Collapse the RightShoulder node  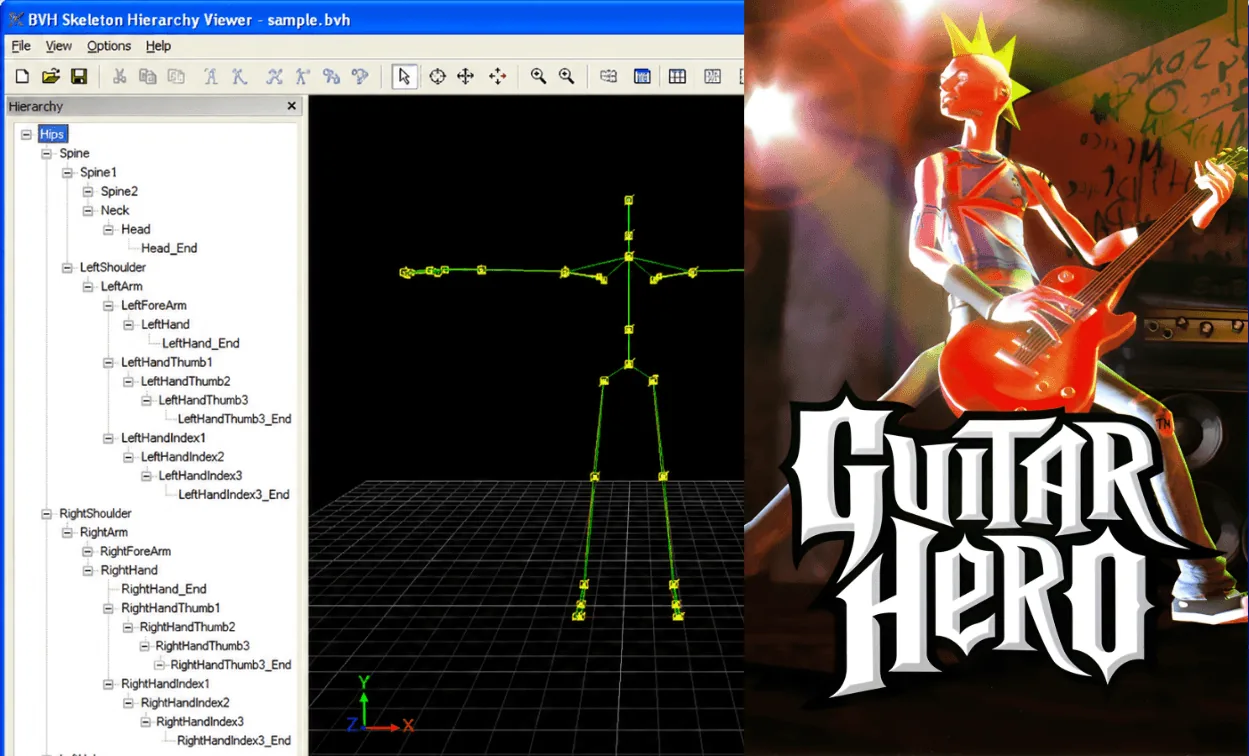coord(46,514)
